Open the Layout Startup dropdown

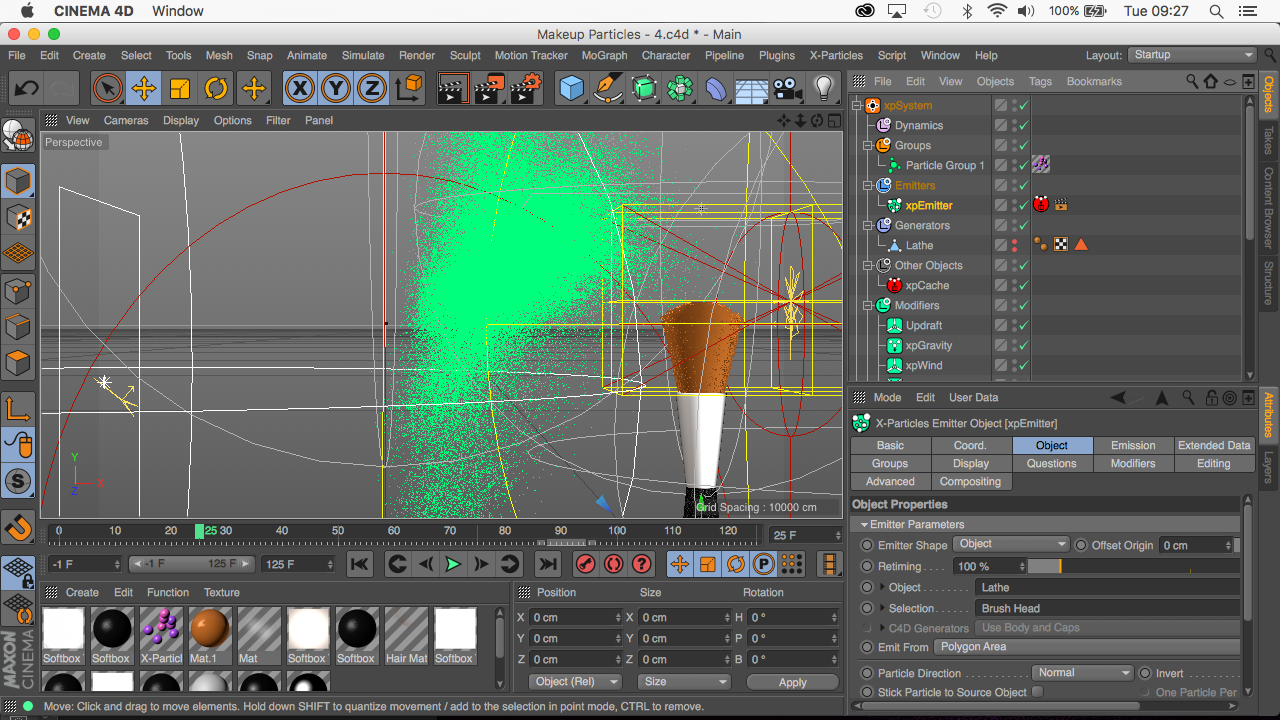(1192, 55)
